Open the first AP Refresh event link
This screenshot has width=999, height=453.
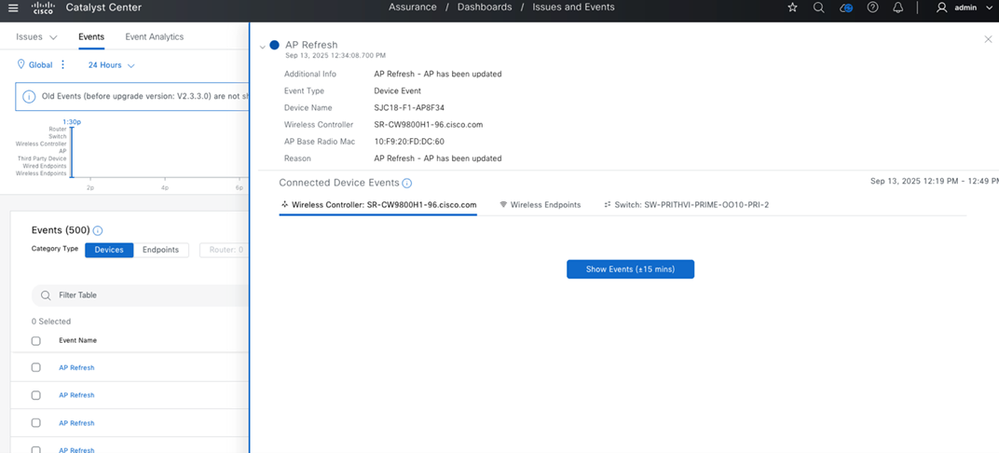[76, 368]
